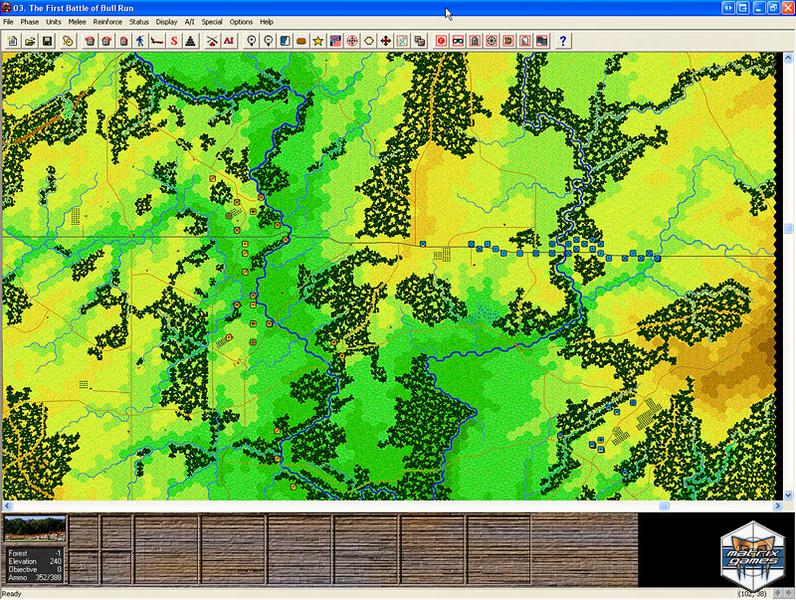Click the blue question mark help icon

[563, 41]
